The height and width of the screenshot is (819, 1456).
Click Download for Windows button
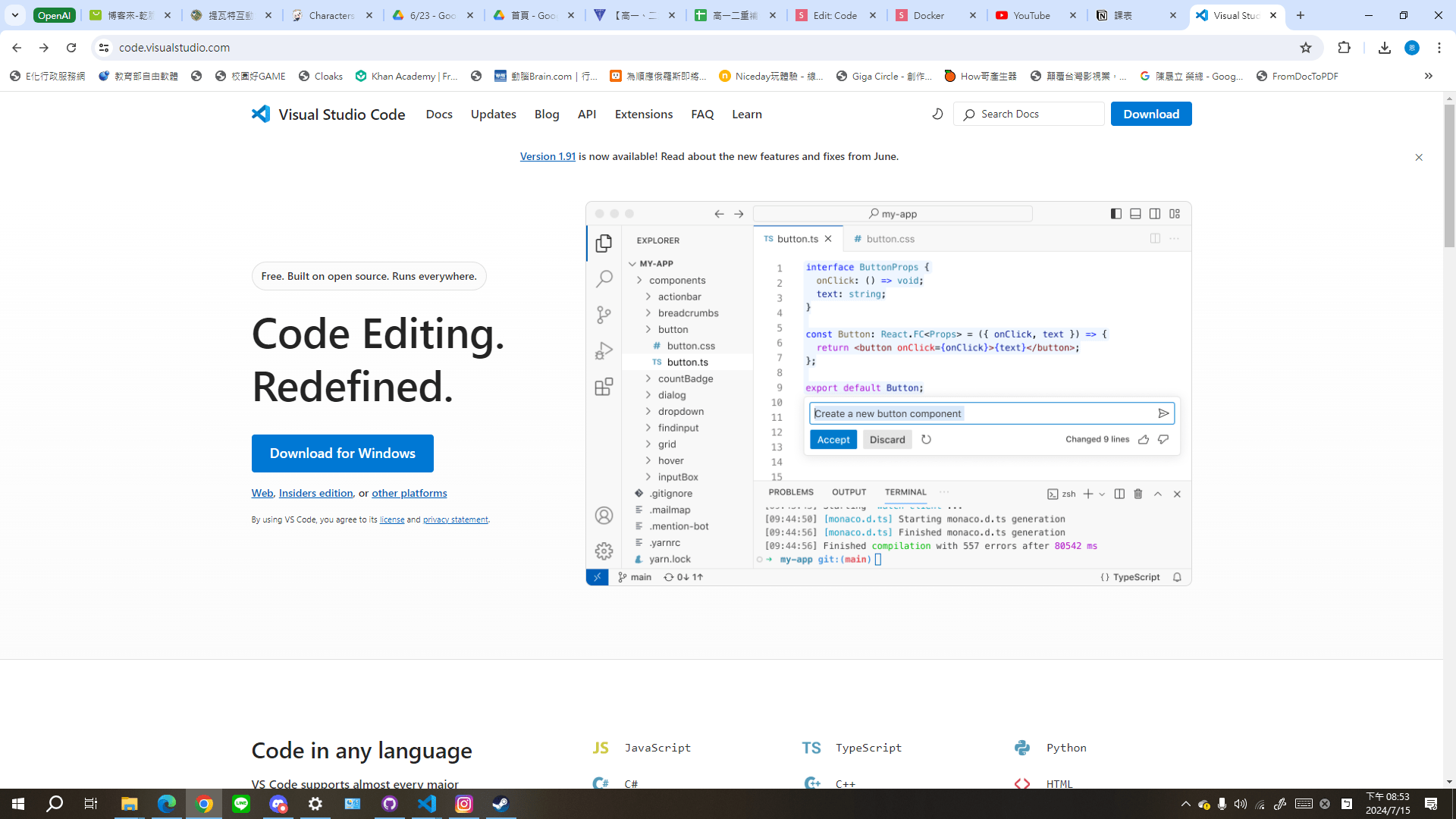(x=343, y=453)
